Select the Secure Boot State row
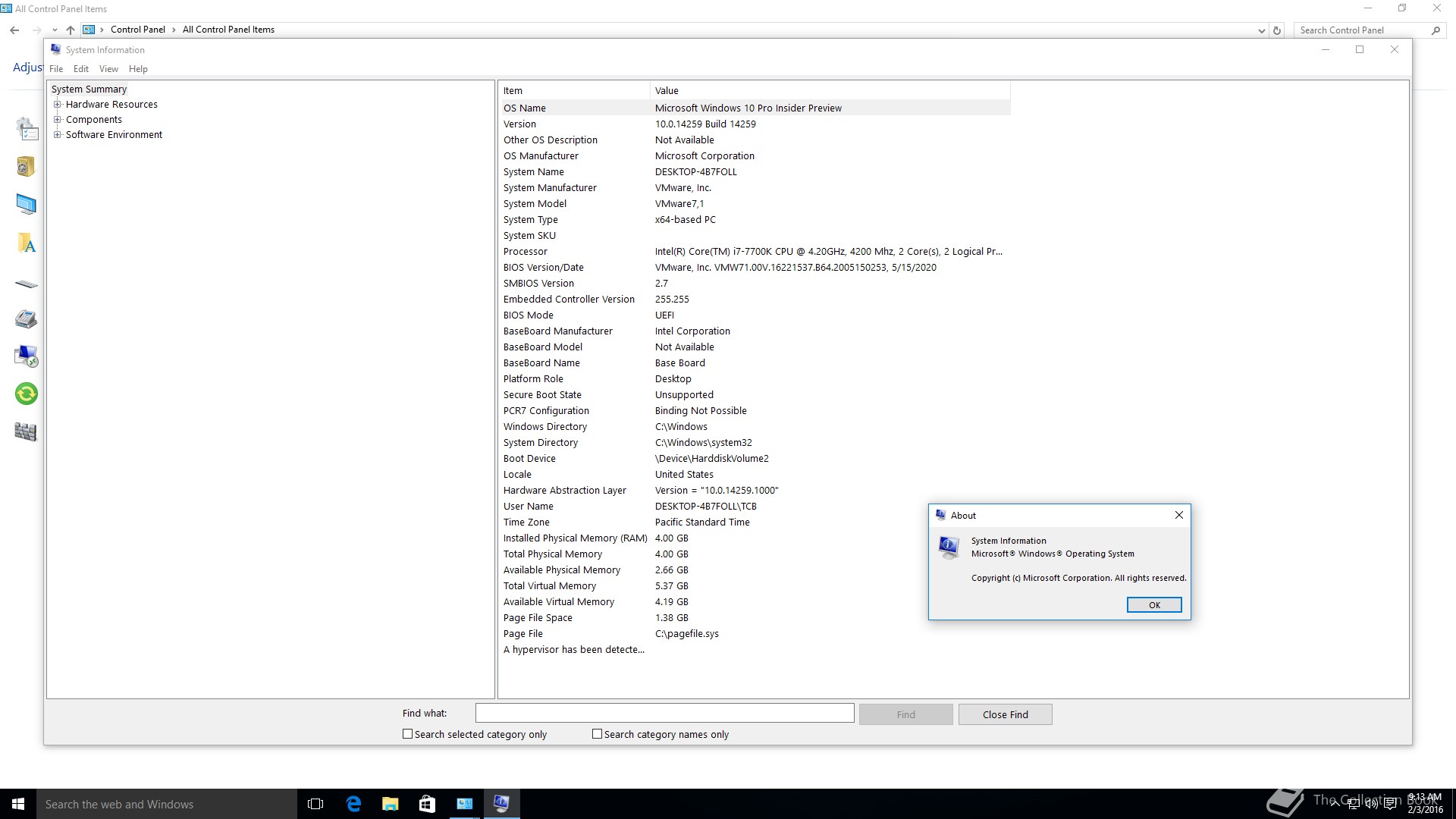1456x819 pixels. pos(755,395)
